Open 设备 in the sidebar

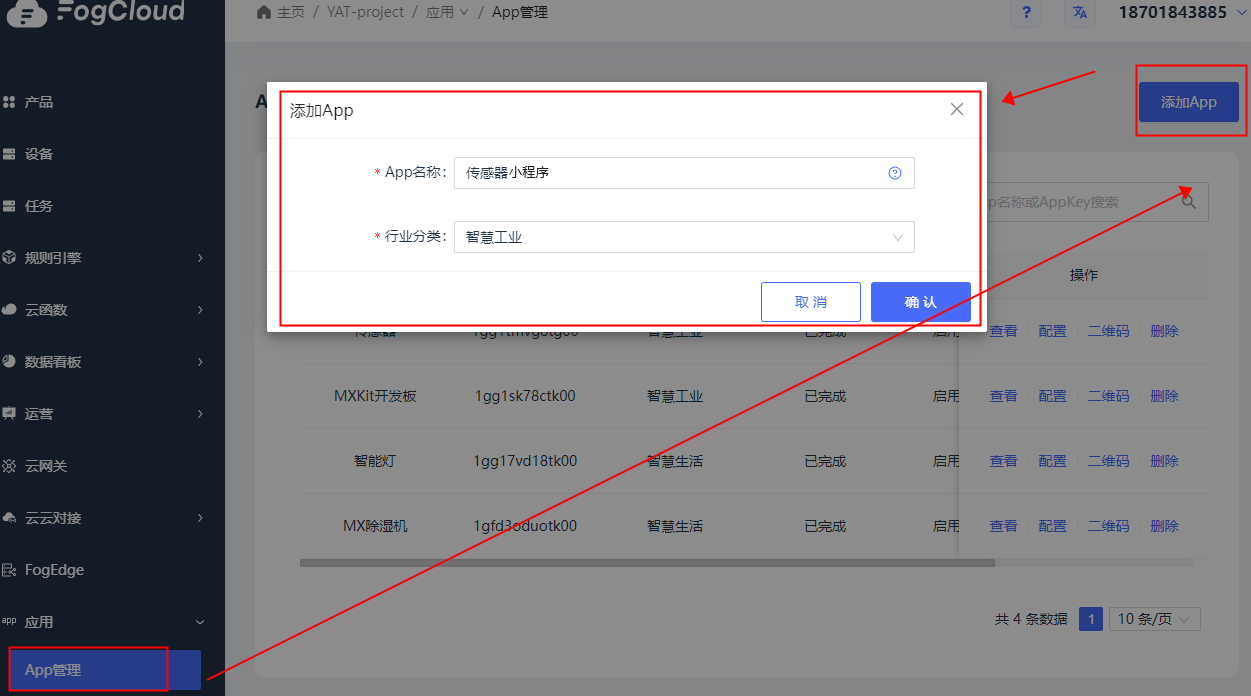click(x=39, y=154)
